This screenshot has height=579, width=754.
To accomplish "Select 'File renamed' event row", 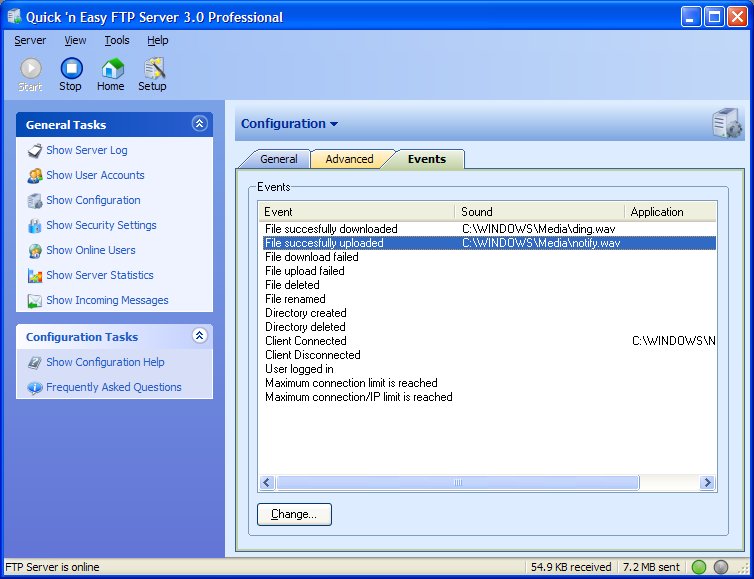I will (488, 299).
